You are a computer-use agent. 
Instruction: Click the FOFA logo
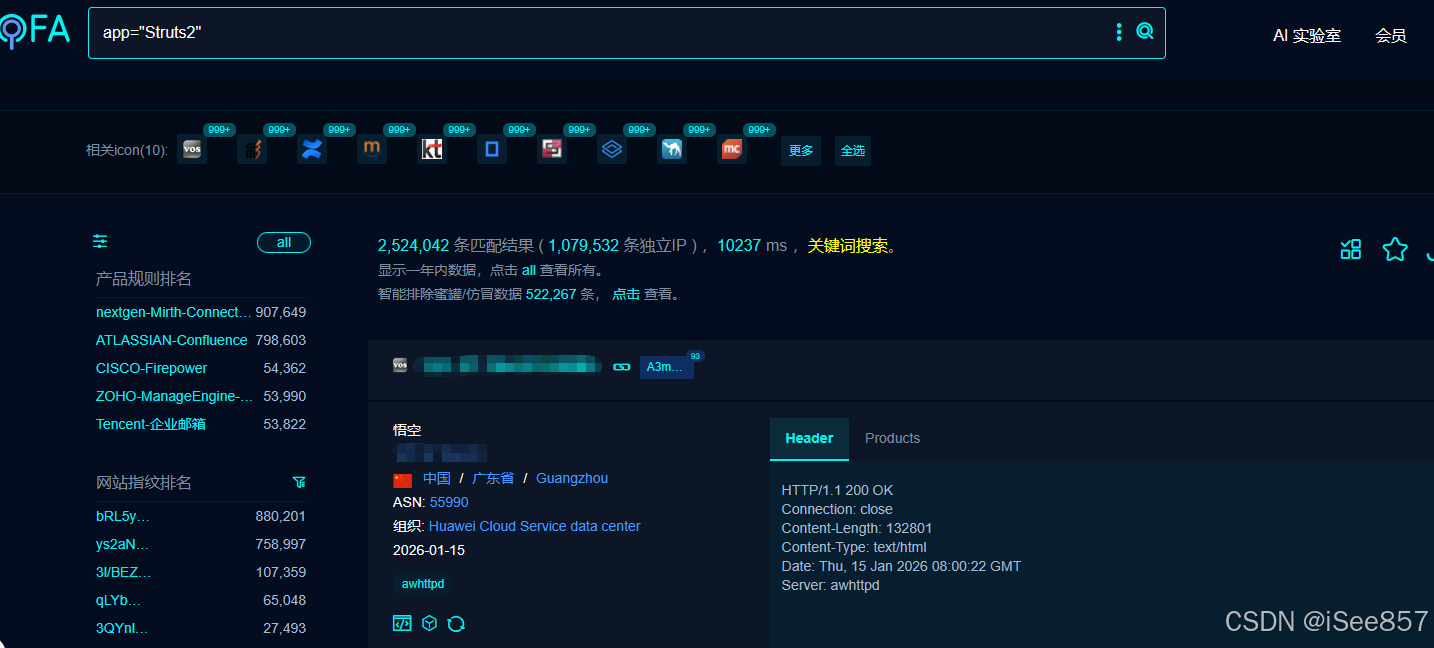click(x=35, y=31)
